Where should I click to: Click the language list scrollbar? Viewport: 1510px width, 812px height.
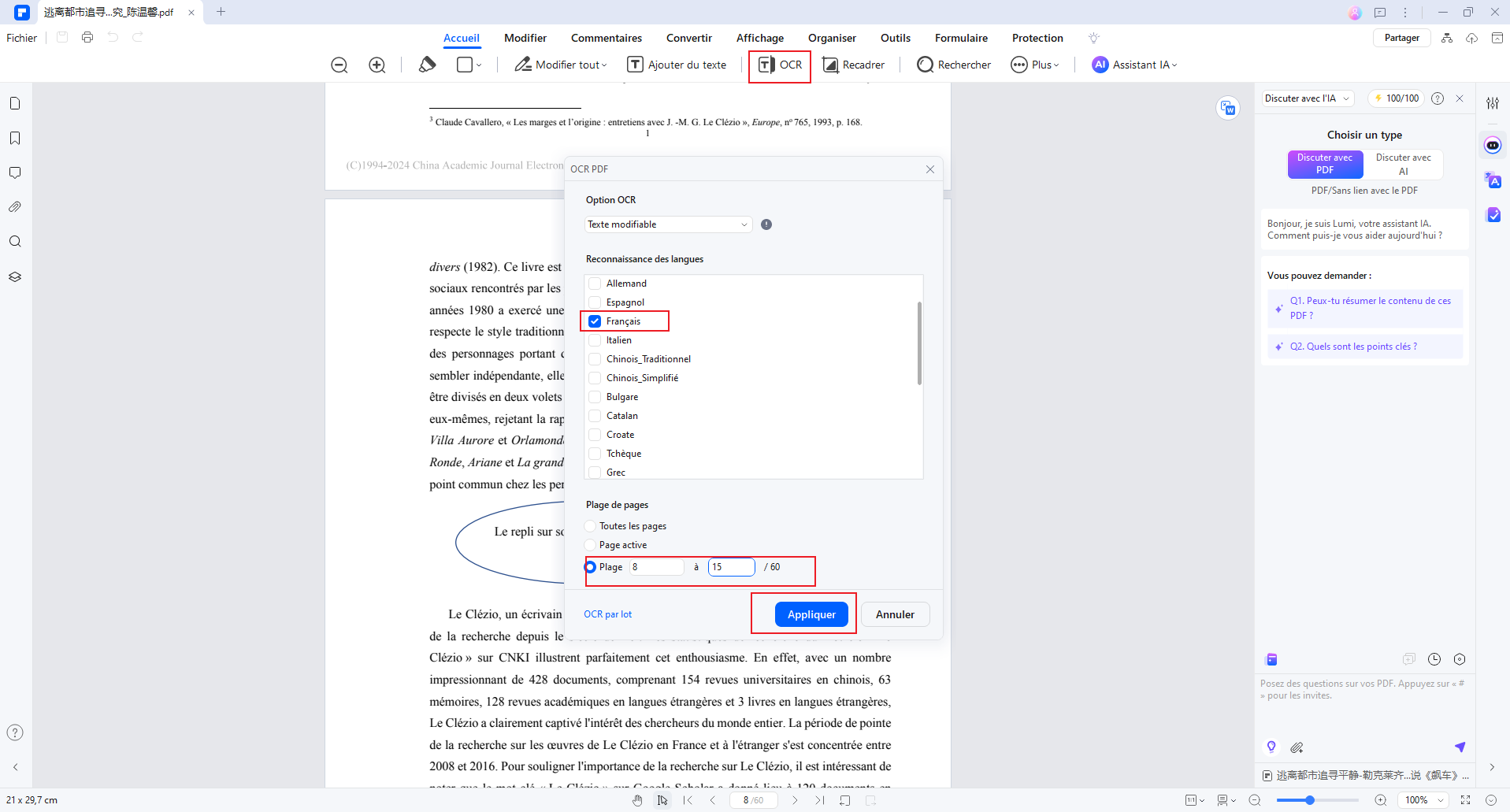(919, 343)
